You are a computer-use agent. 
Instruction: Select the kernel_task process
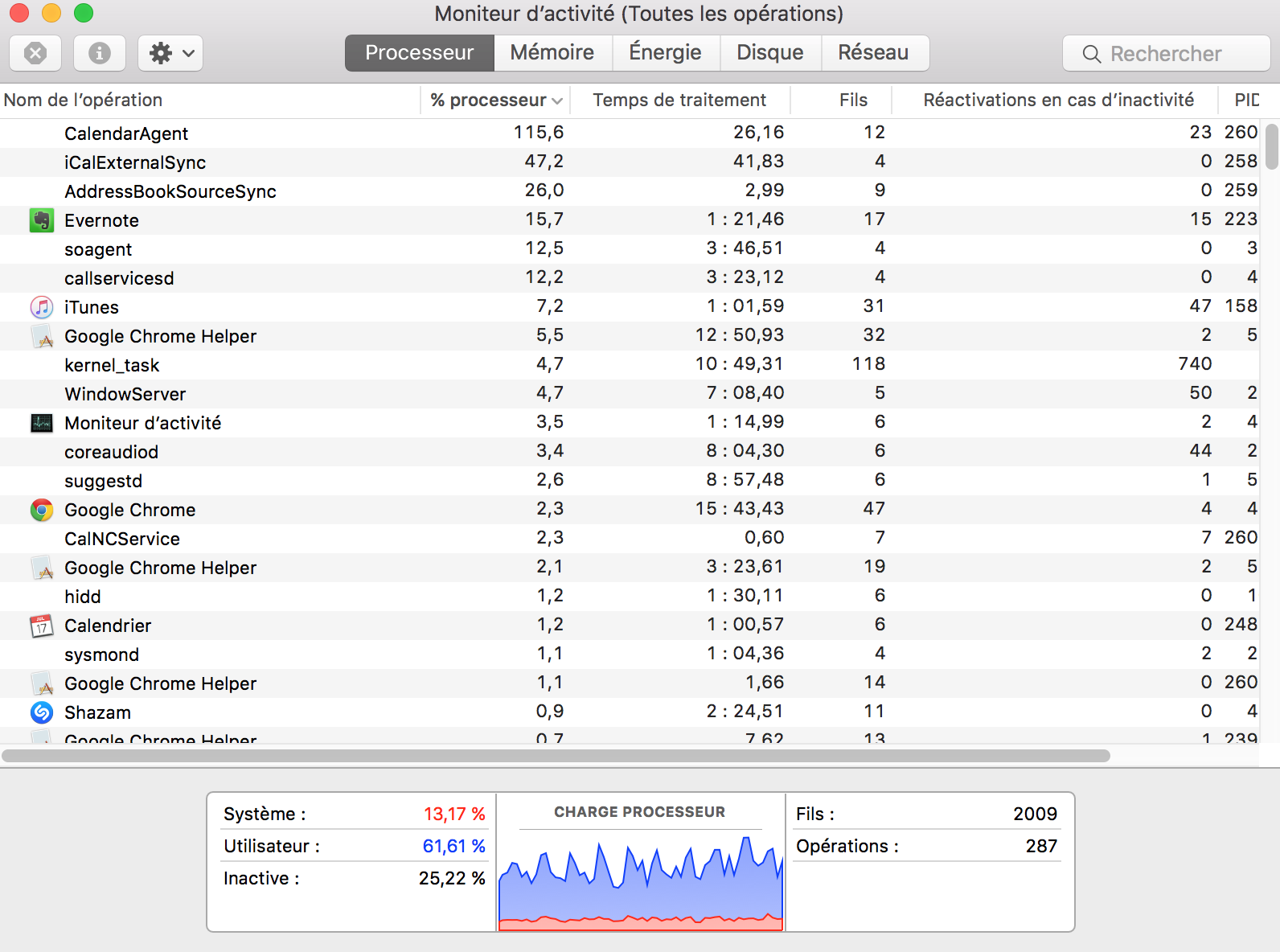click(x=112, y=365)
